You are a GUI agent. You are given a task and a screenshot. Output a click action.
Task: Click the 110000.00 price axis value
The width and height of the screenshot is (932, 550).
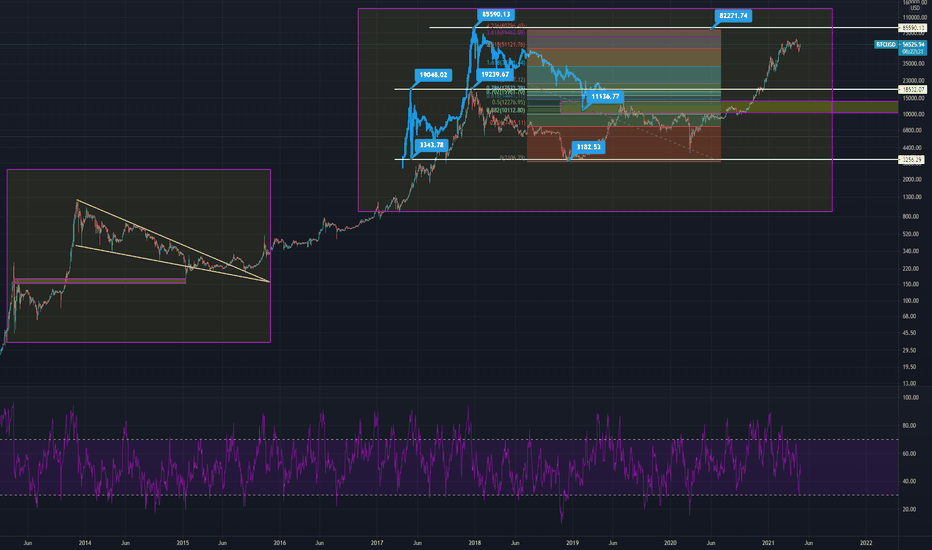pos(914,18)
